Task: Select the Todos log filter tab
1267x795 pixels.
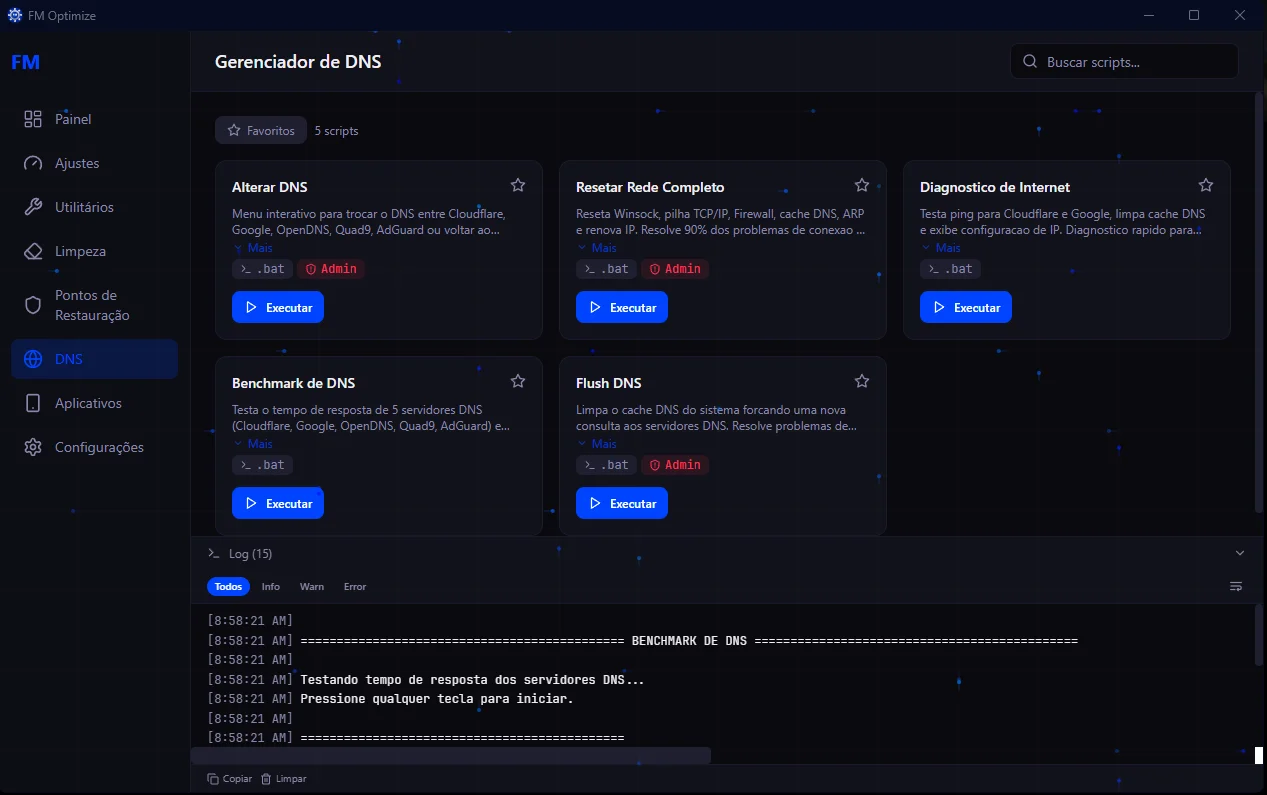Action: [228, 587]
